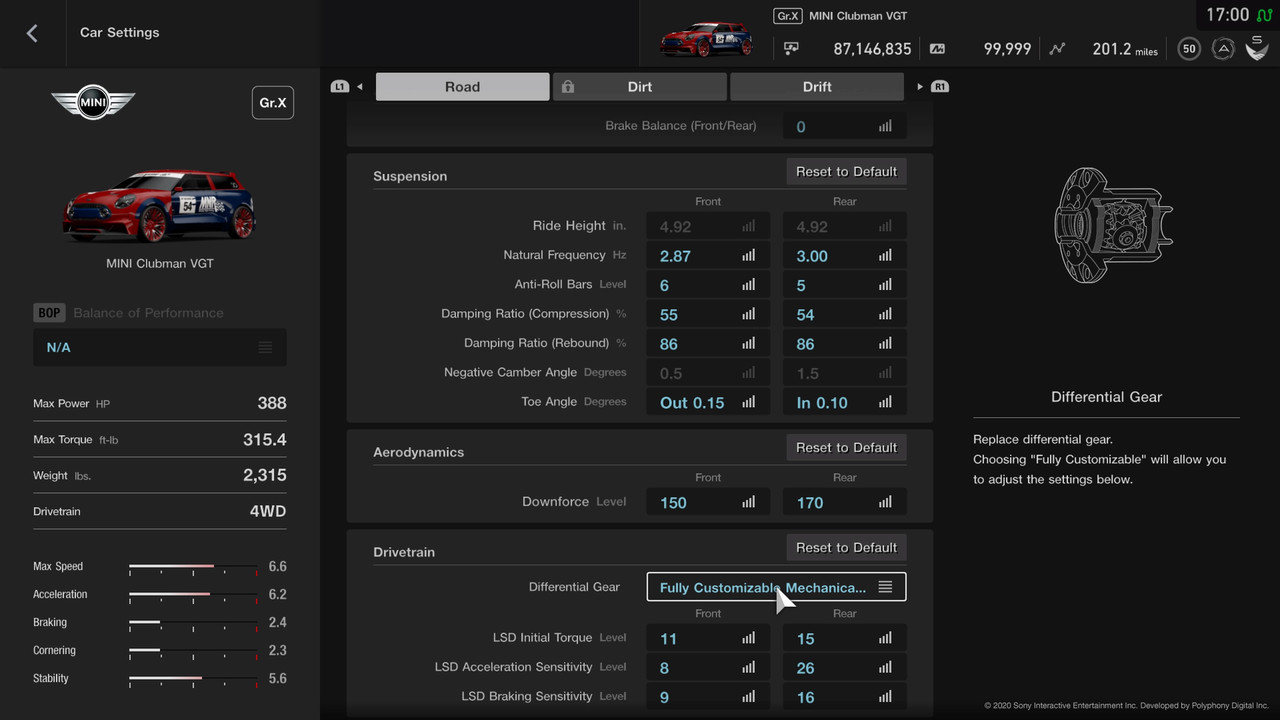1280x720 pixels.
Task: Go back with the arrow icon
Action: point(32,33)
